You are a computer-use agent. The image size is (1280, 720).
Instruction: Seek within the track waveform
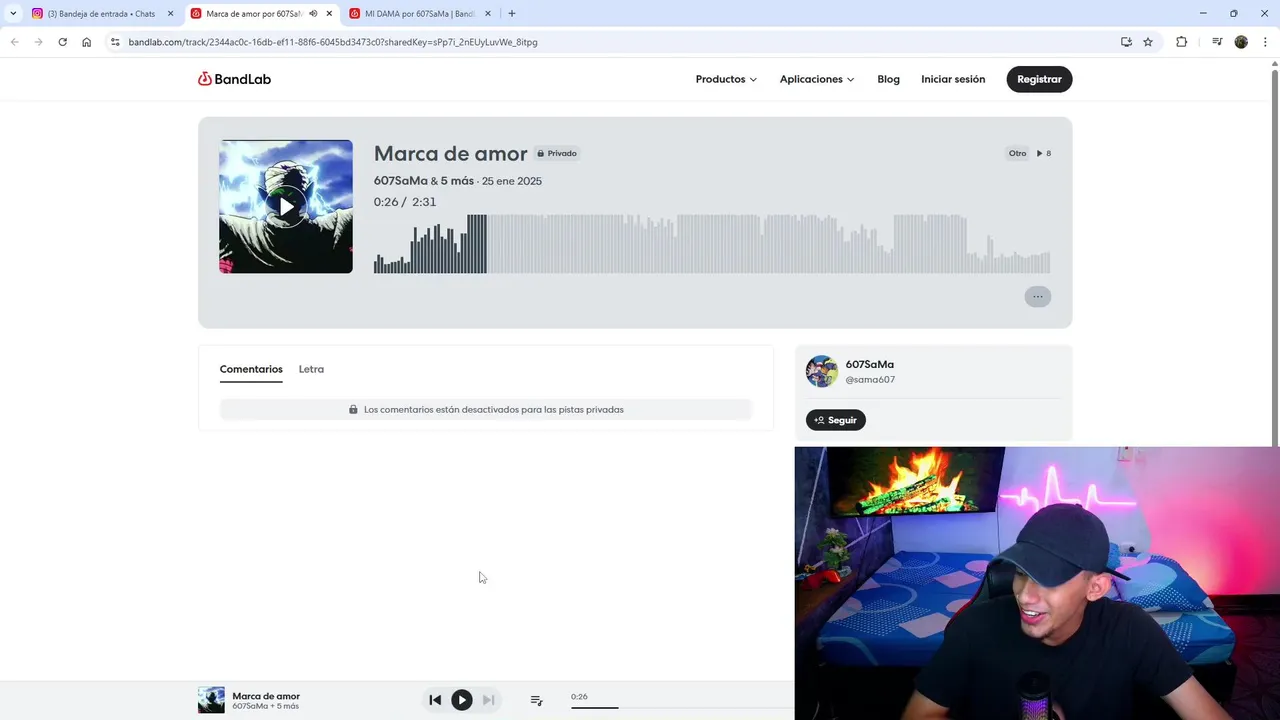pos(712,243)
